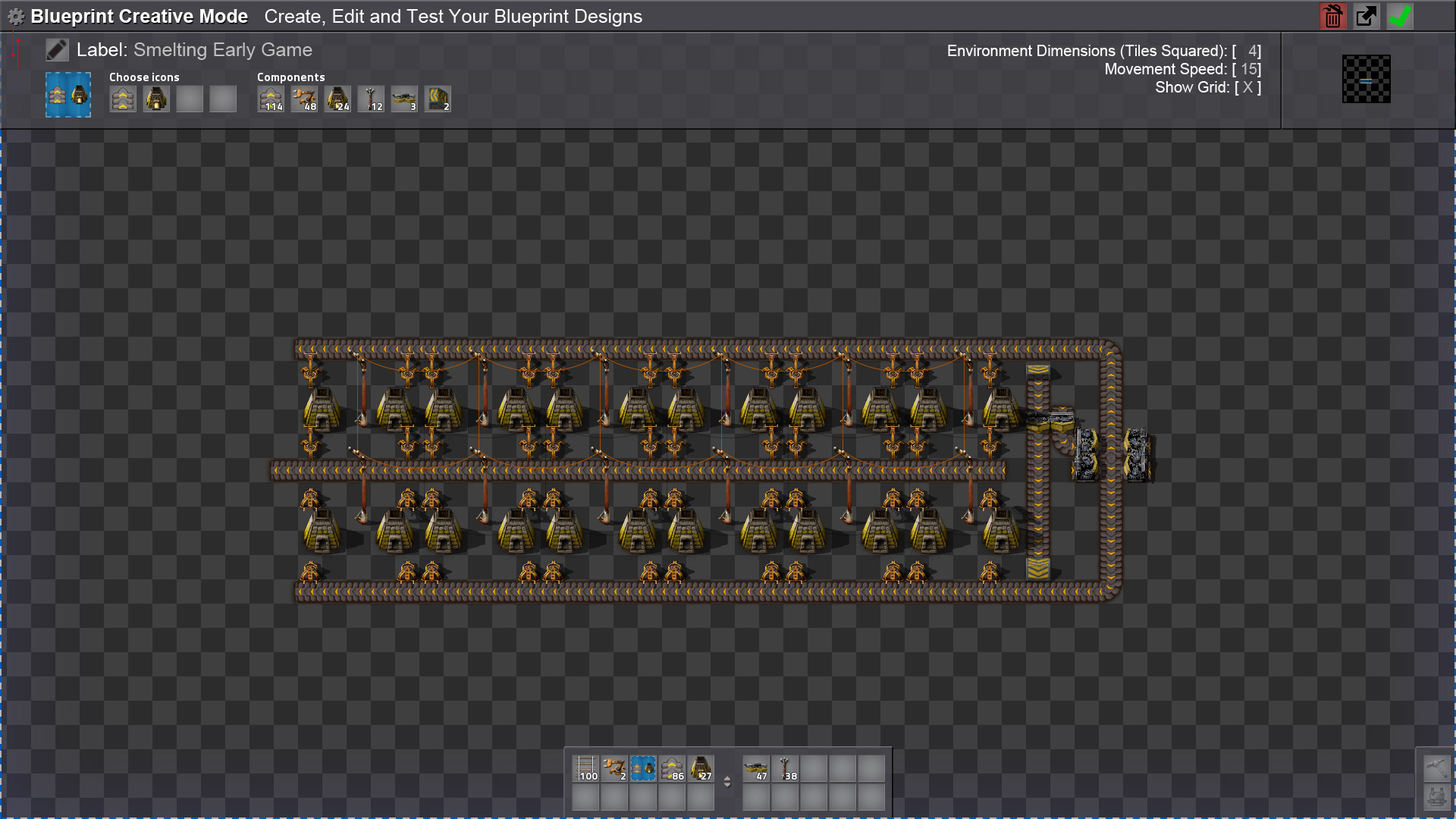Click the pencil edit label icon
1456x819 pixels.
coord(57,50)
